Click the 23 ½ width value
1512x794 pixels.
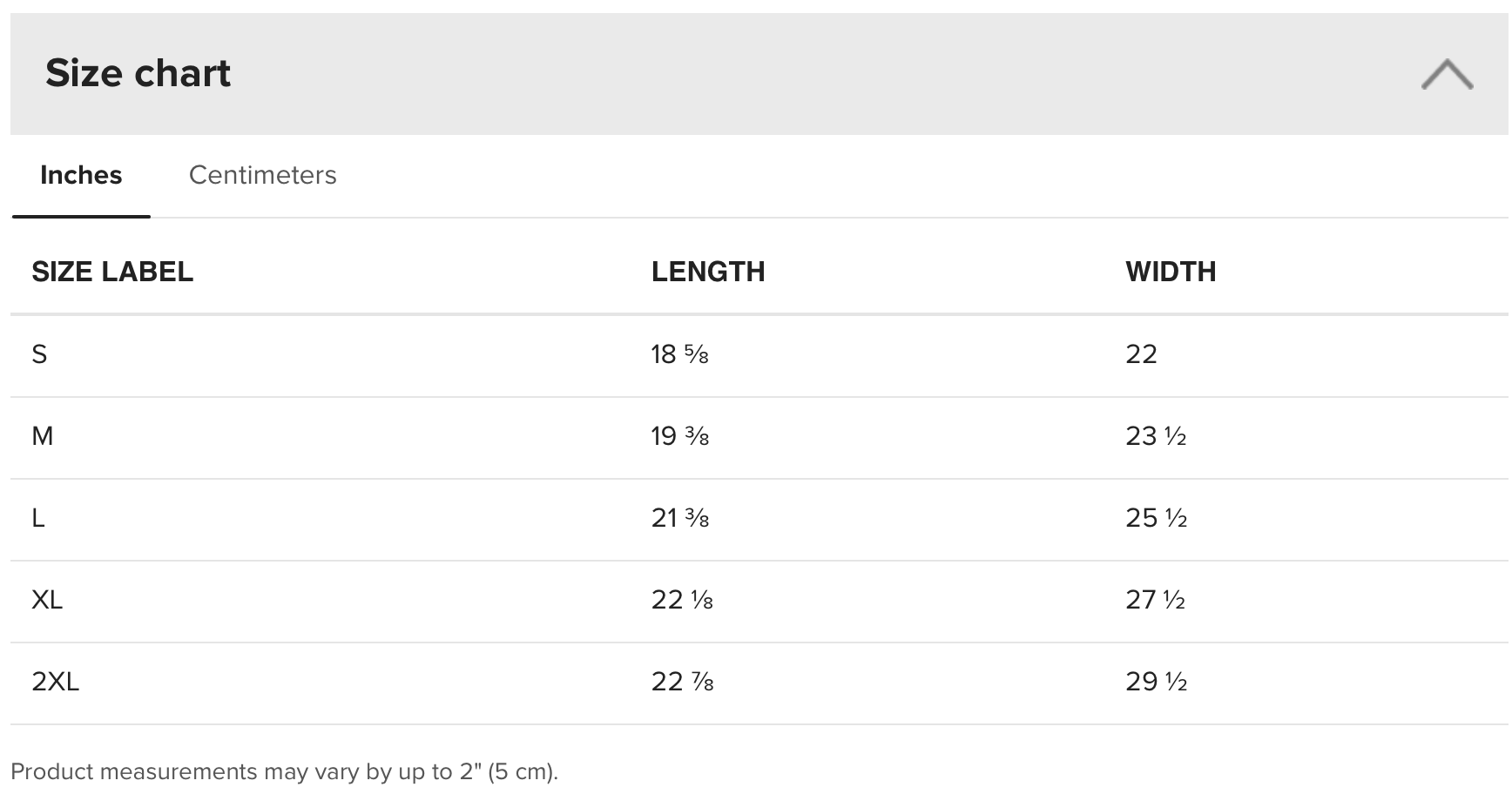click(1156, 436)
